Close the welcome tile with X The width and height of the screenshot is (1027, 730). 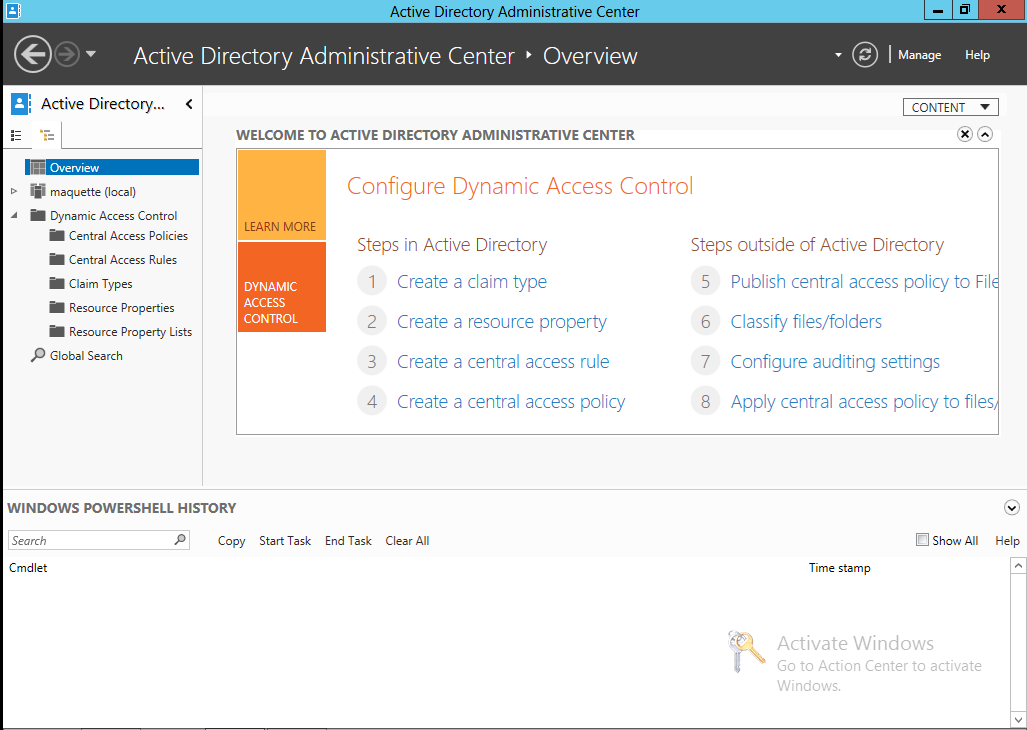[965, 134]
